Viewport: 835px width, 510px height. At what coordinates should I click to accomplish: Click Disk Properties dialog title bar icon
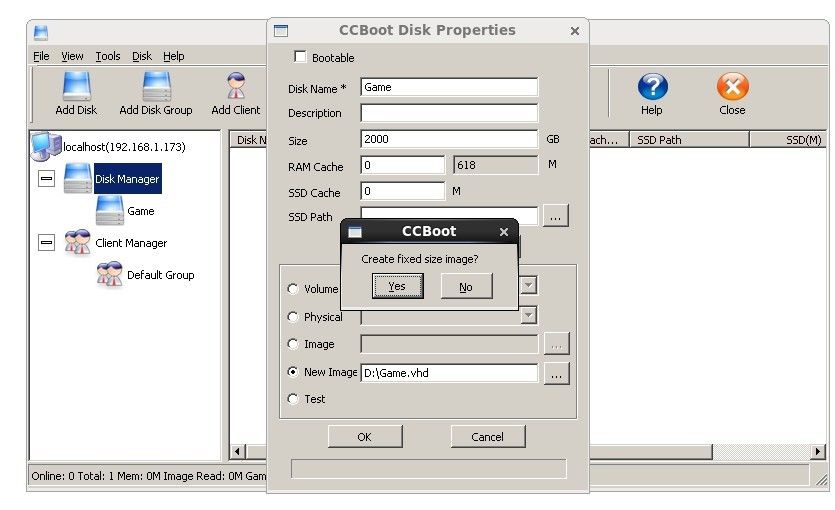pyautogui.click(x=281, y=30)
